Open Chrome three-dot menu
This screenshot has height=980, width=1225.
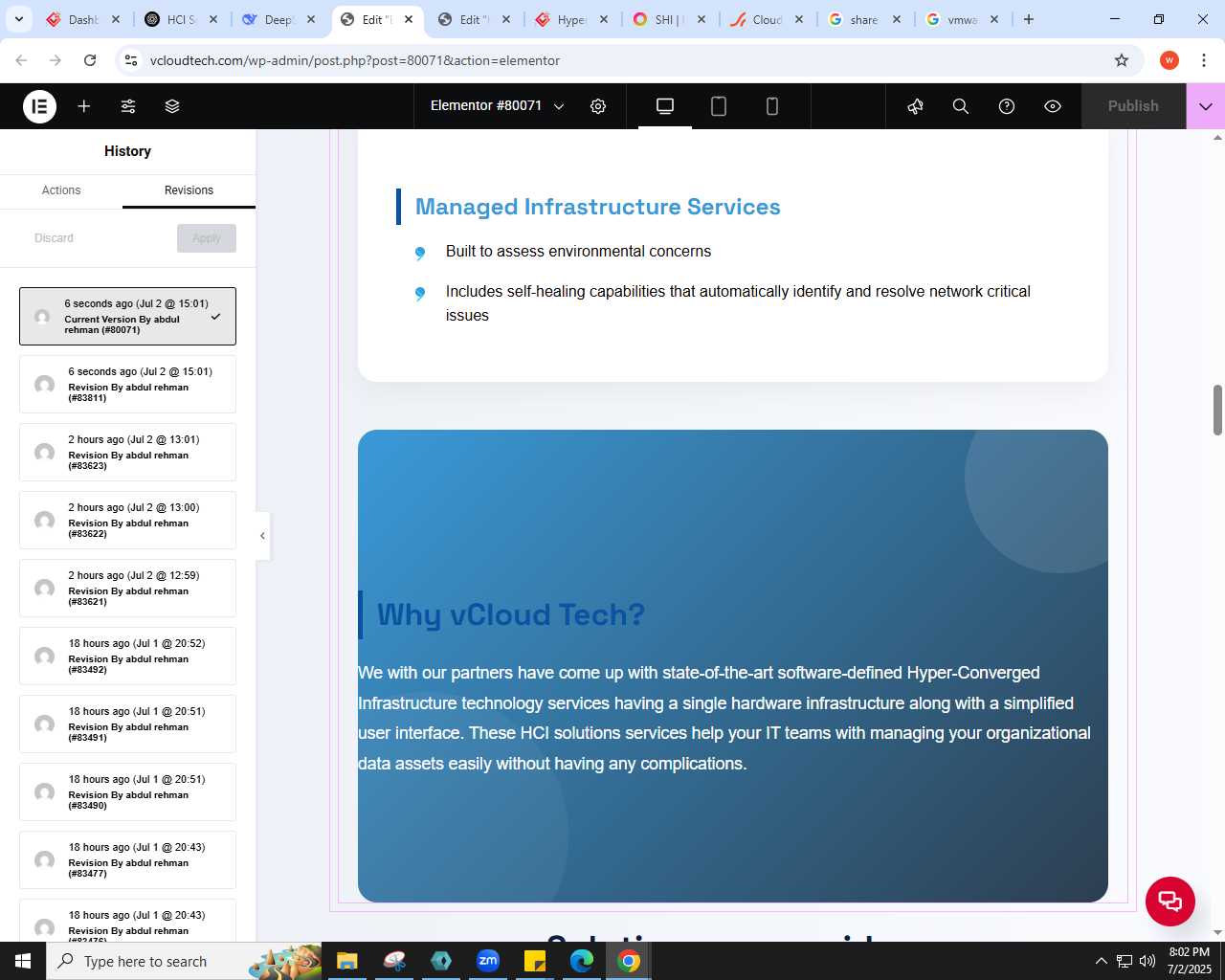tap(1204, 60)
